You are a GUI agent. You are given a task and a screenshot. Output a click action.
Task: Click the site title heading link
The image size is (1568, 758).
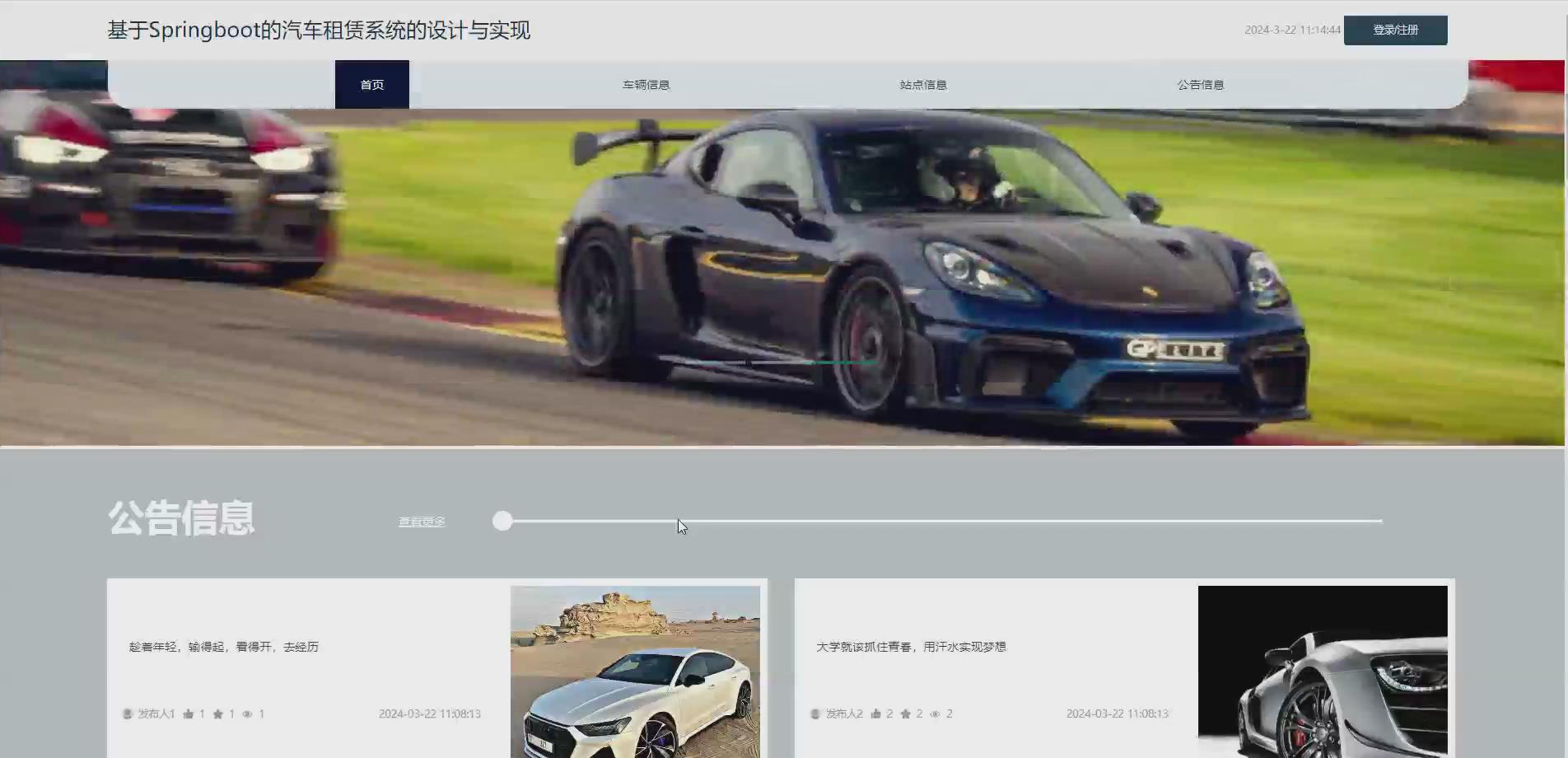tap(318, 30)
